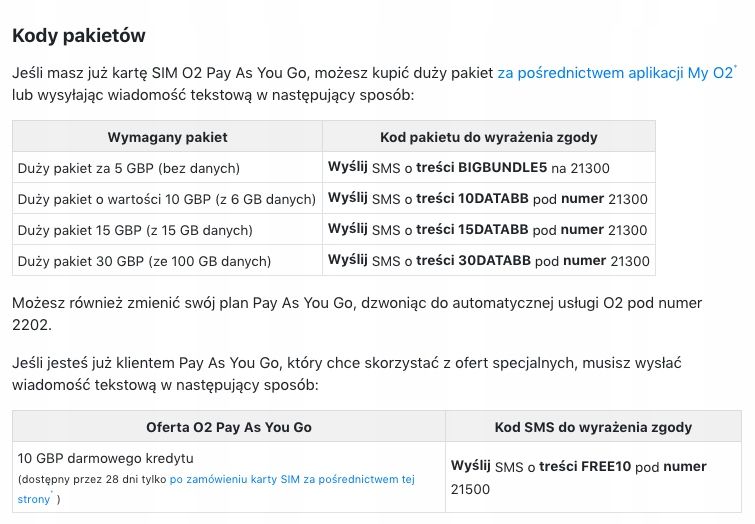Click the 30DATABB code text
The width and height of the screenshot is (755, 524).
click(494, 261)
